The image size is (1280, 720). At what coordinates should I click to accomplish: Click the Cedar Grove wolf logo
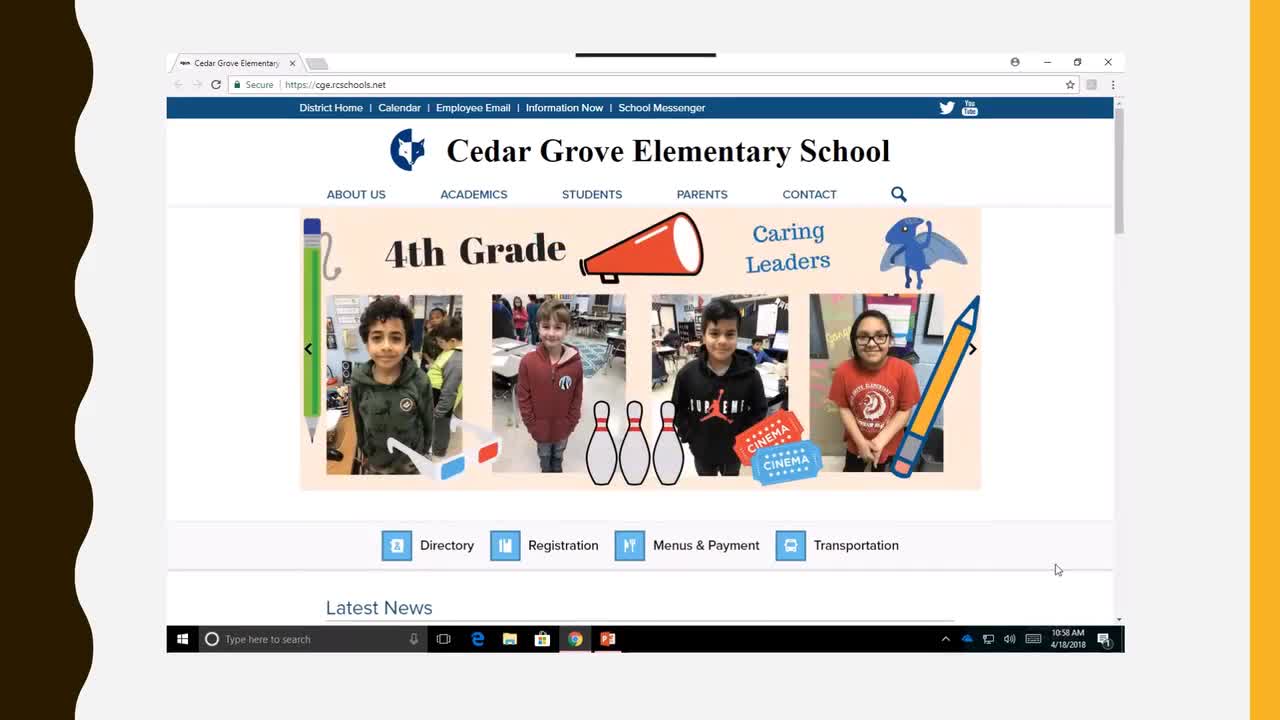[408, 150]
